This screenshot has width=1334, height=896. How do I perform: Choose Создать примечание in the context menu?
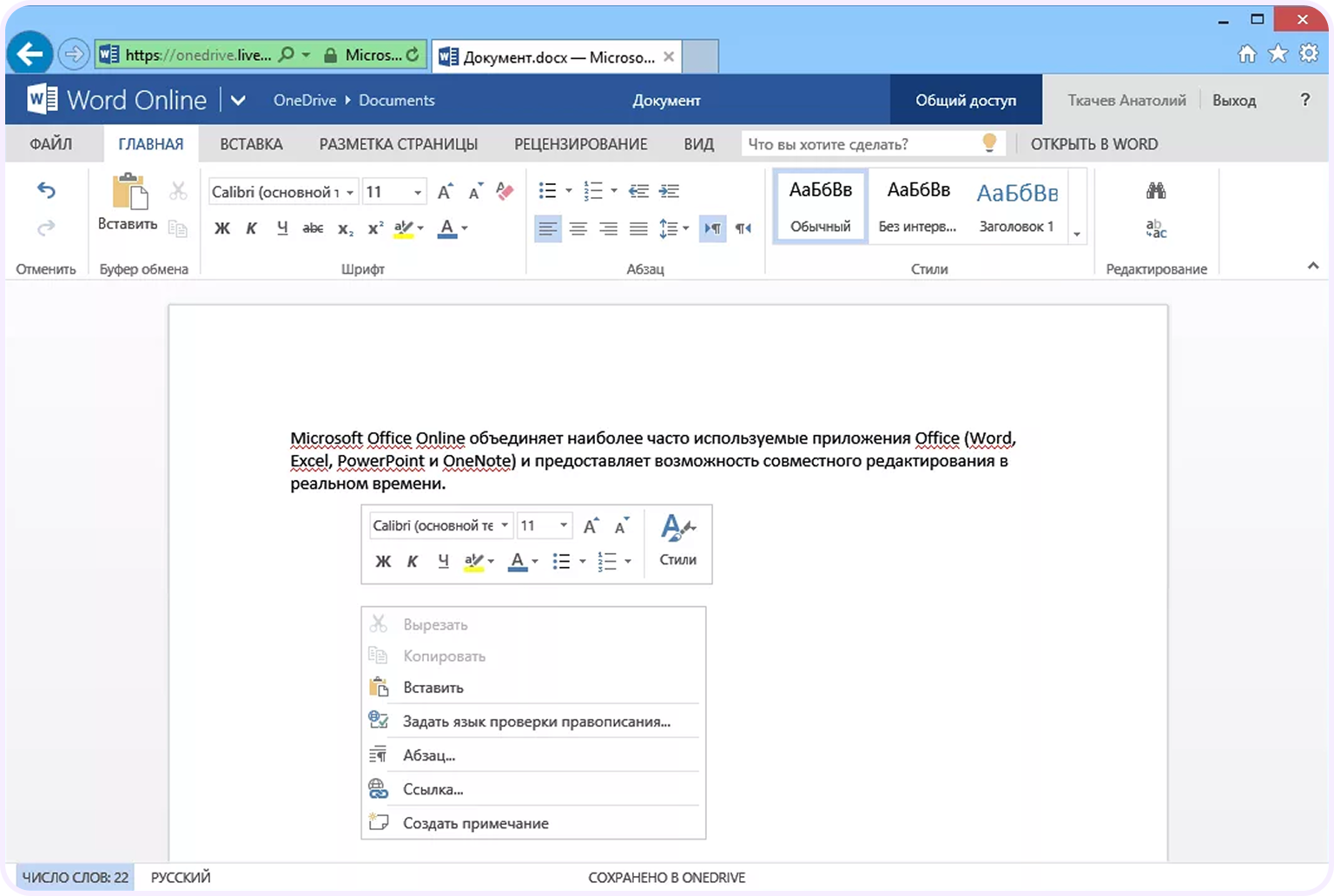pos(533,823)
